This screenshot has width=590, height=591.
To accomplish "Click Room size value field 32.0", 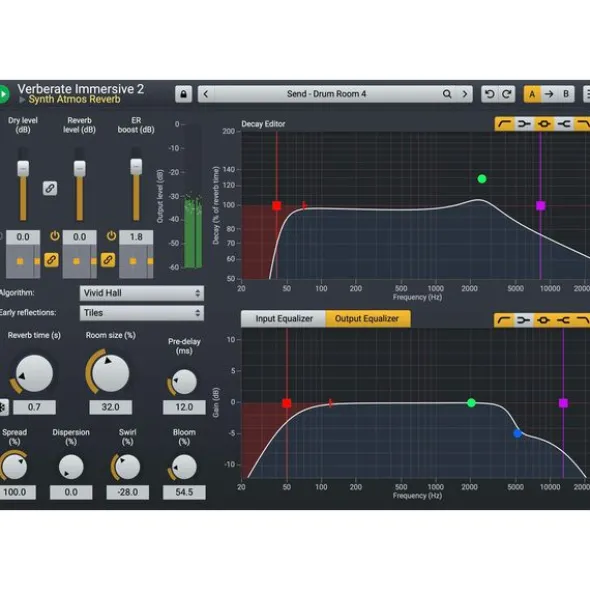I will (x=110, y=407).
